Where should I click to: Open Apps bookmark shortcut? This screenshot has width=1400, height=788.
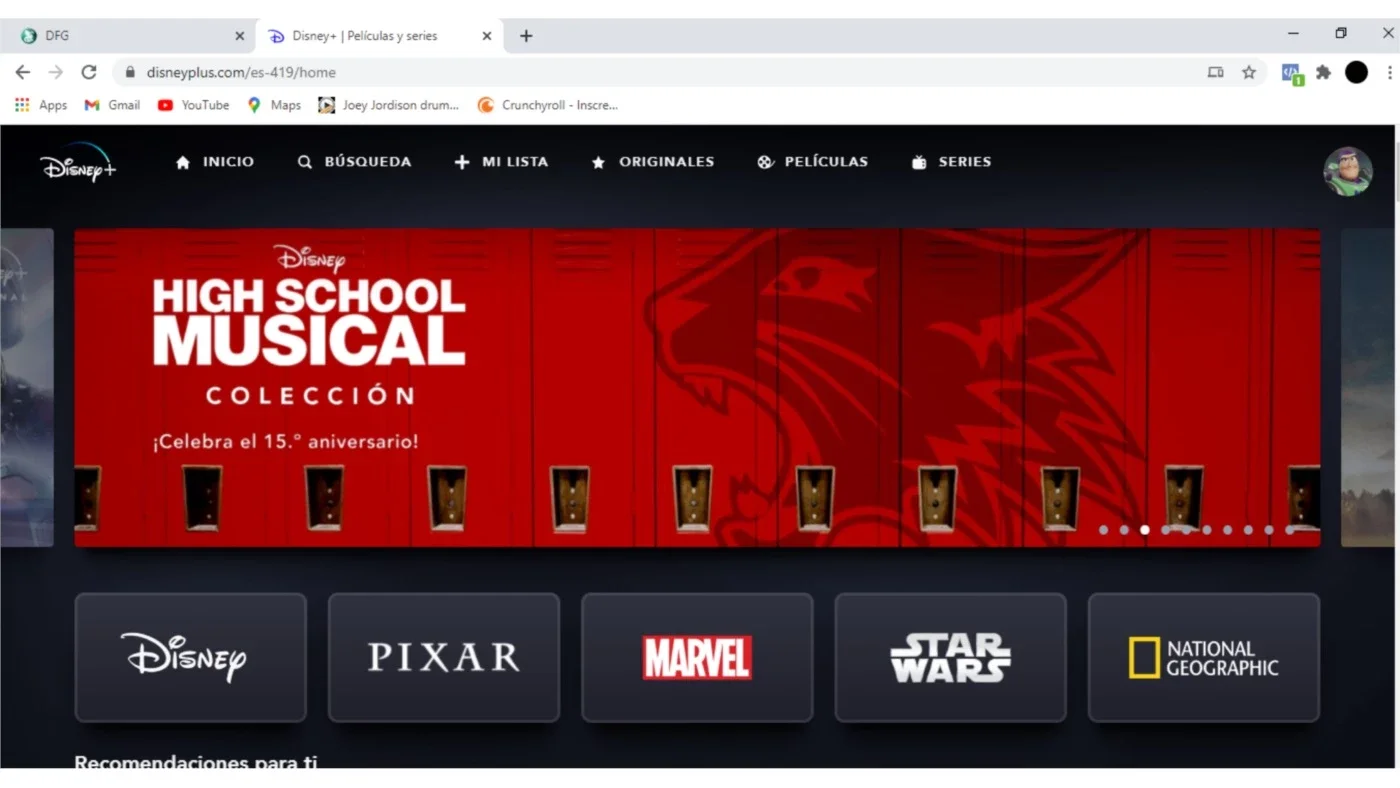41,105
